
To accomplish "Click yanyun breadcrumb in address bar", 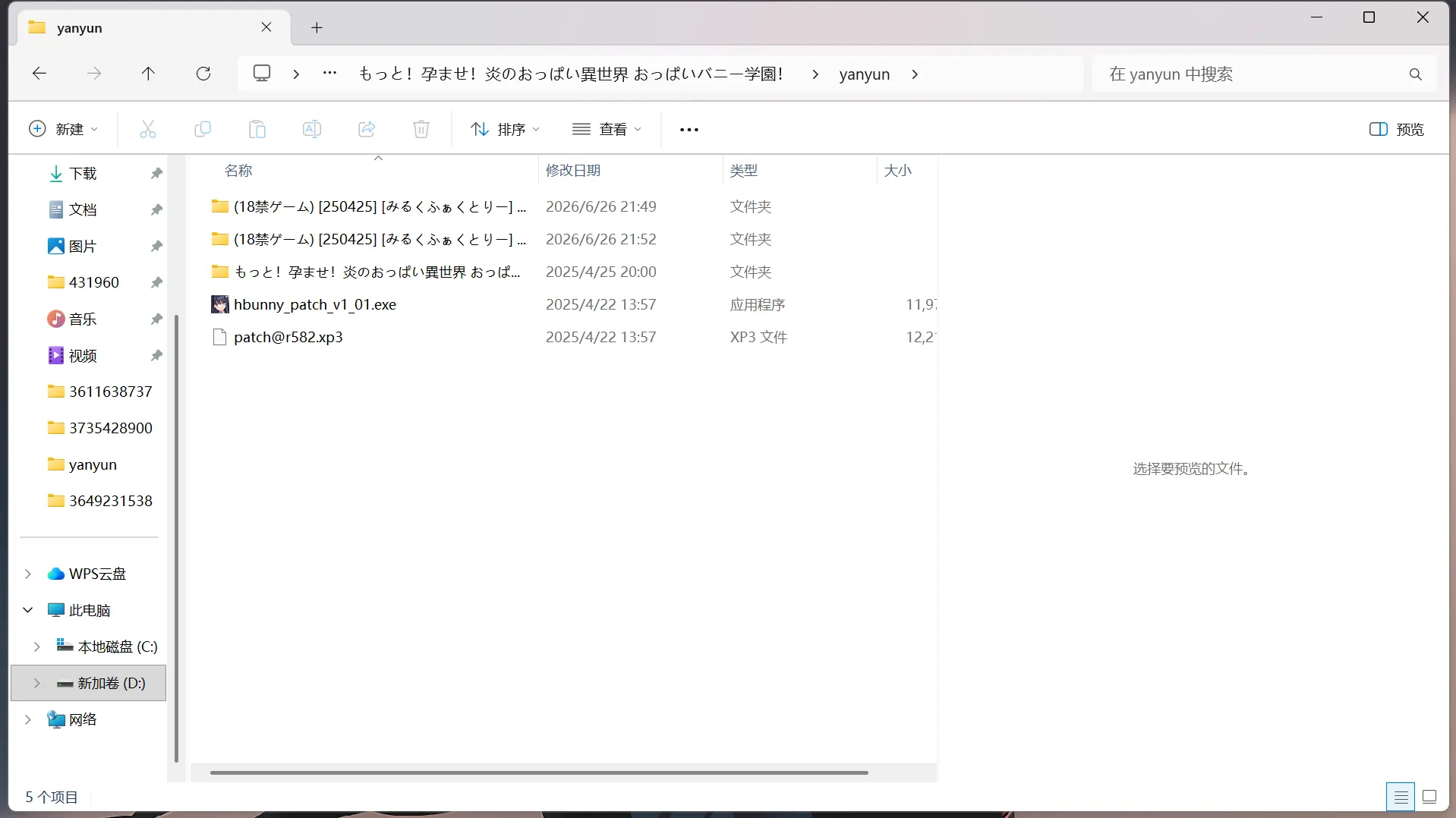I will pyautogui.click(x=865, y=74).
